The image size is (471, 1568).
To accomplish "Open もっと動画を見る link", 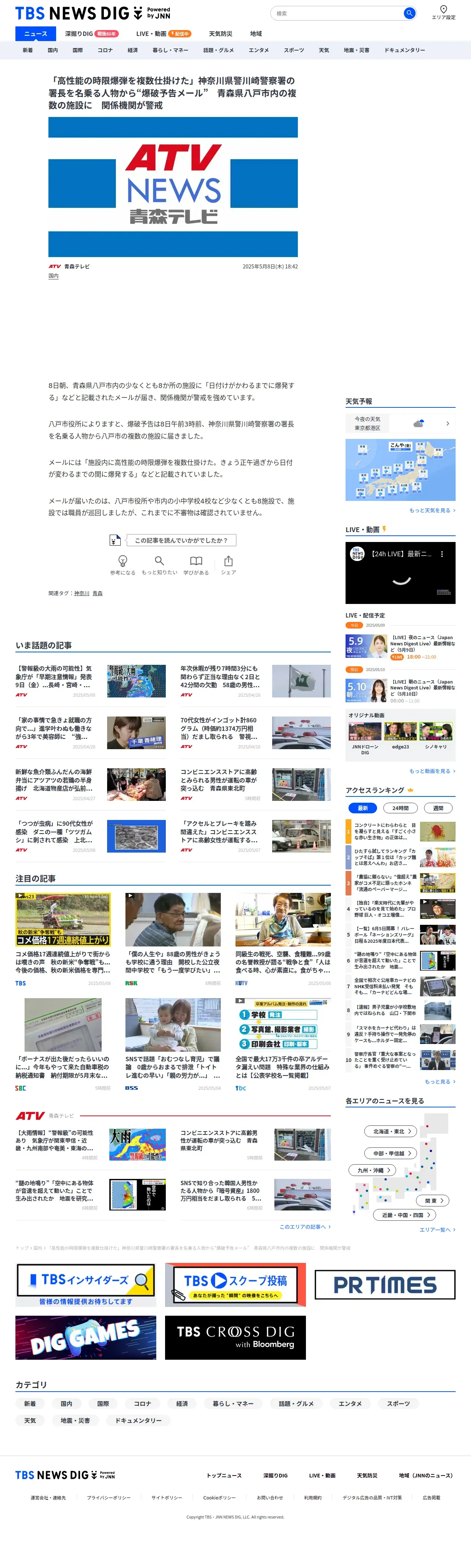I will 432,770.
